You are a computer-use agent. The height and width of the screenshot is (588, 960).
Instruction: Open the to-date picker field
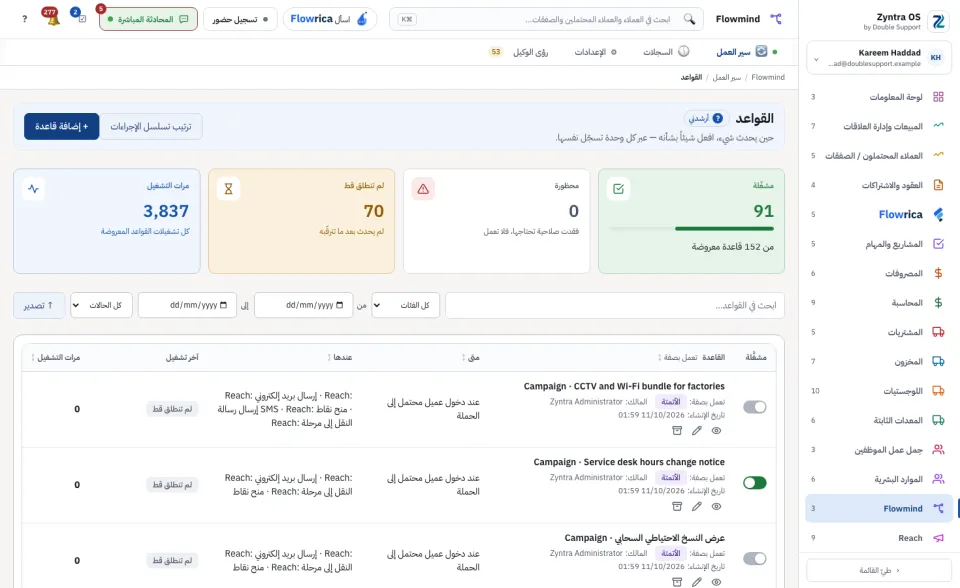click(187, 305)
